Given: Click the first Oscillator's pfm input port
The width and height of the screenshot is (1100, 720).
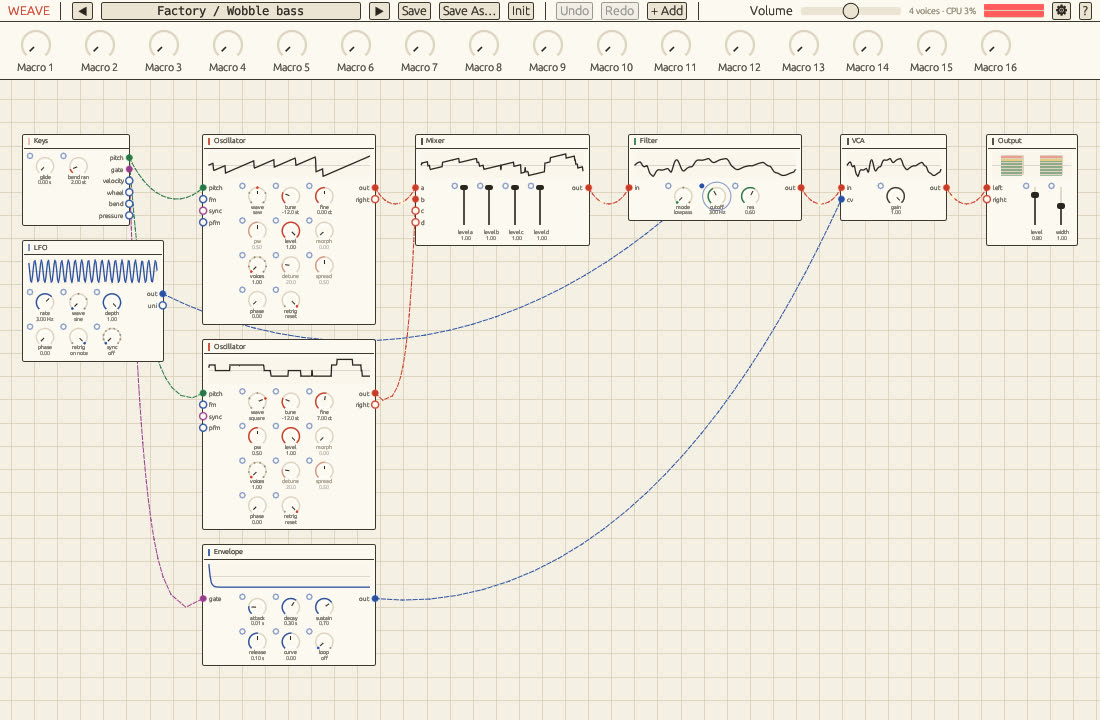Looking at the screenshot, I should pos(203,222).
